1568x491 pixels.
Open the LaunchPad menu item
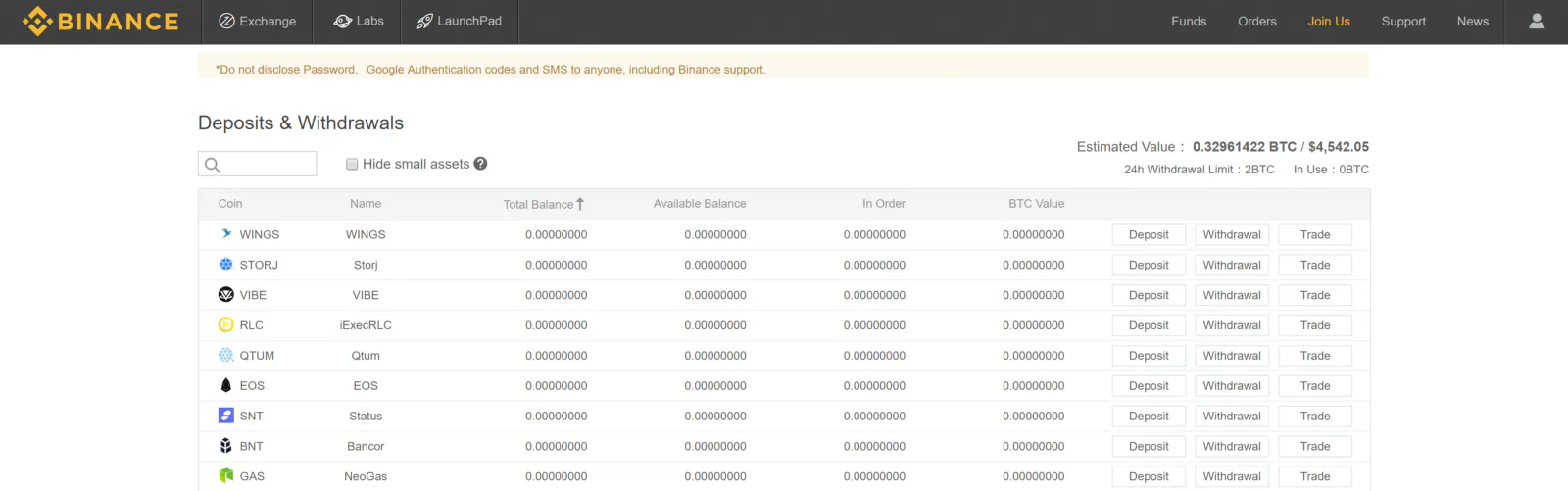(x=460, y=22)
